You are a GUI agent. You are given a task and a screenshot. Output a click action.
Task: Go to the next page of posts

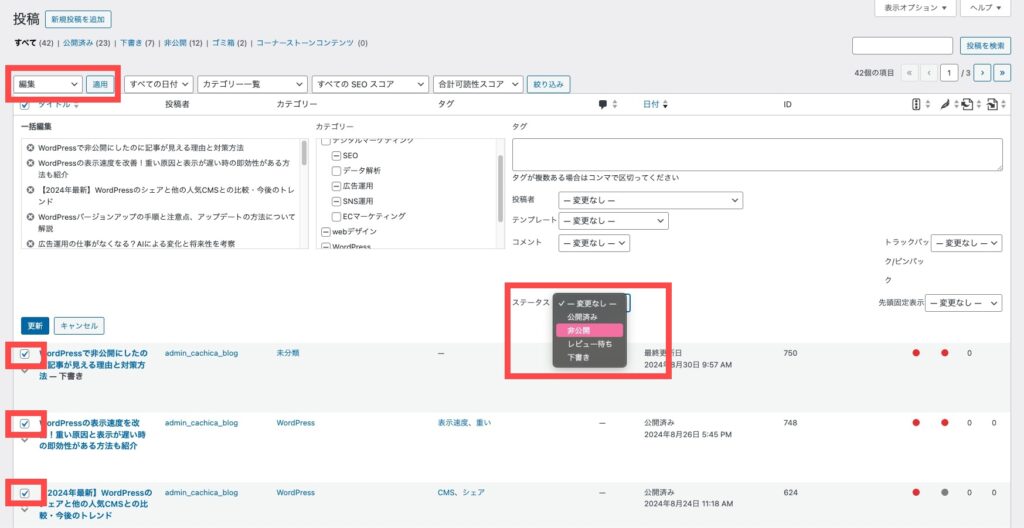[982, 73]
